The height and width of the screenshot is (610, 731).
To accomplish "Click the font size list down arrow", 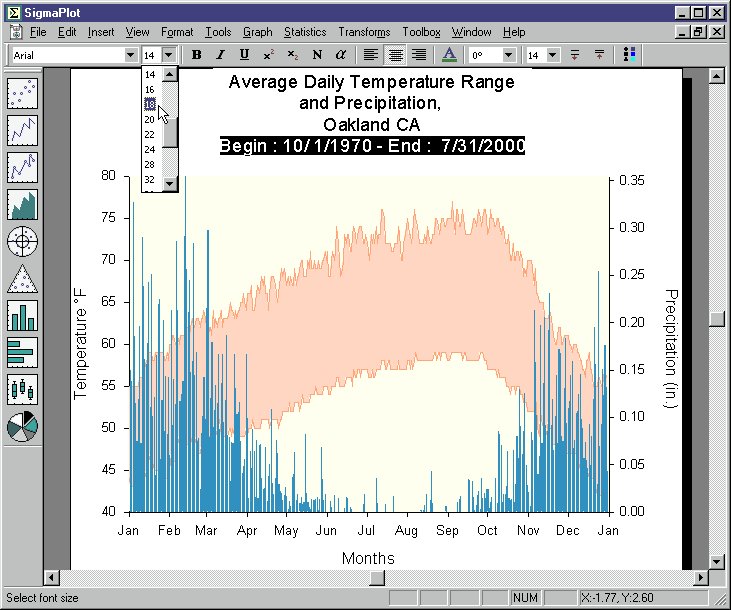I will click(x=170, y=184).
